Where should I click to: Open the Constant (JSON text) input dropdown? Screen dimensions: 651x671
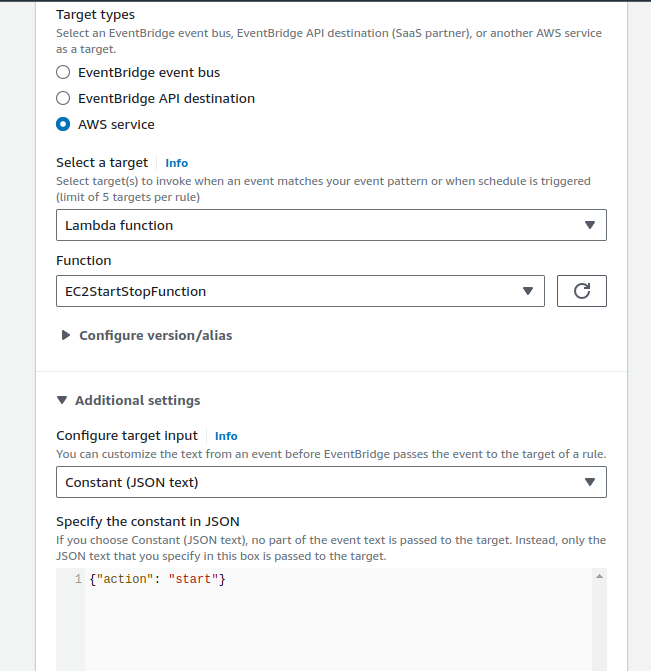[330, 482]
